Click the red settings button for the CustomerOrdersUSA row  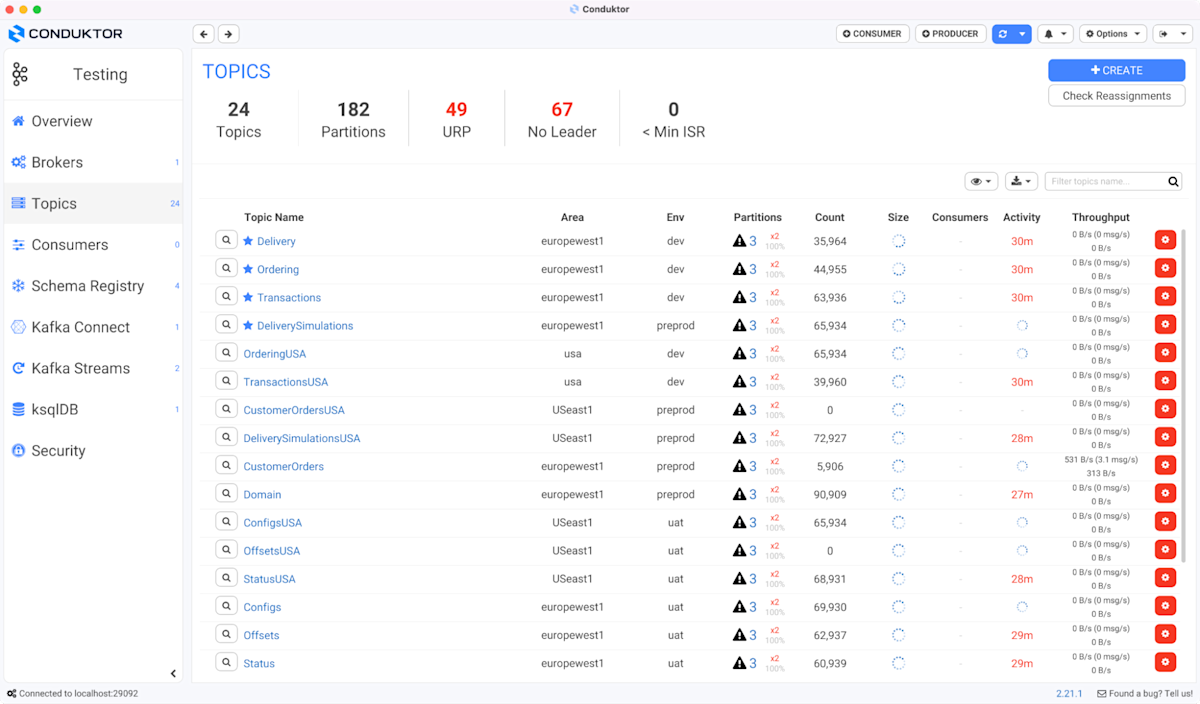(x=1165, y=409)
